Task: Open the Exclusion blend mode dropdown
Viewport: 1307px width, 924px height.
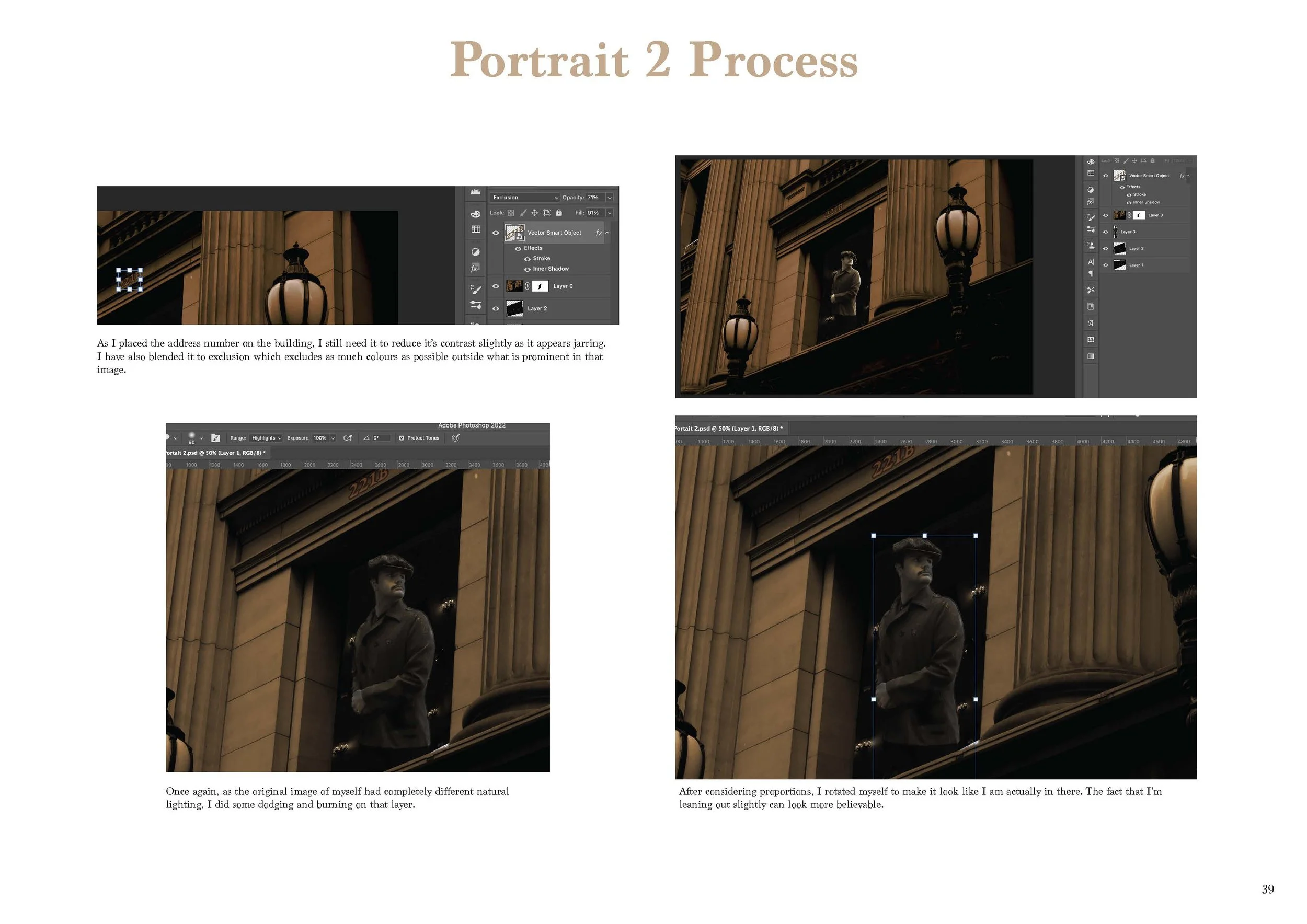Action: [x=525, y=198]
